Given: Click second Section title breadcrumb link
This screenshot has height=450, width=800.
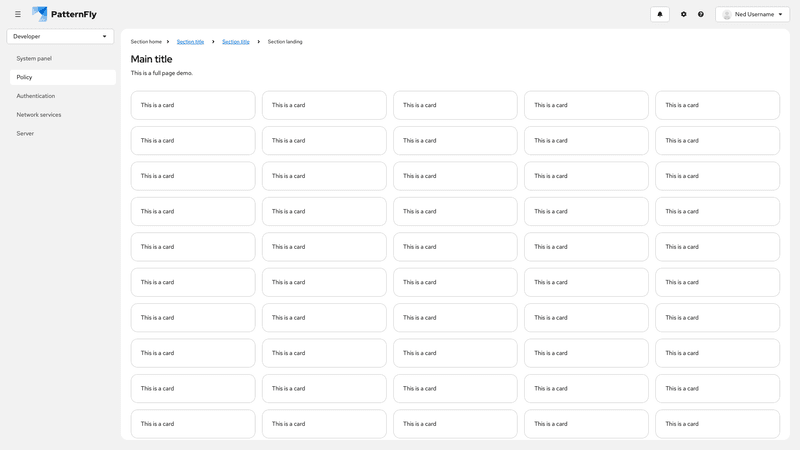Looking at the screenshot, I should pos(236,42).
